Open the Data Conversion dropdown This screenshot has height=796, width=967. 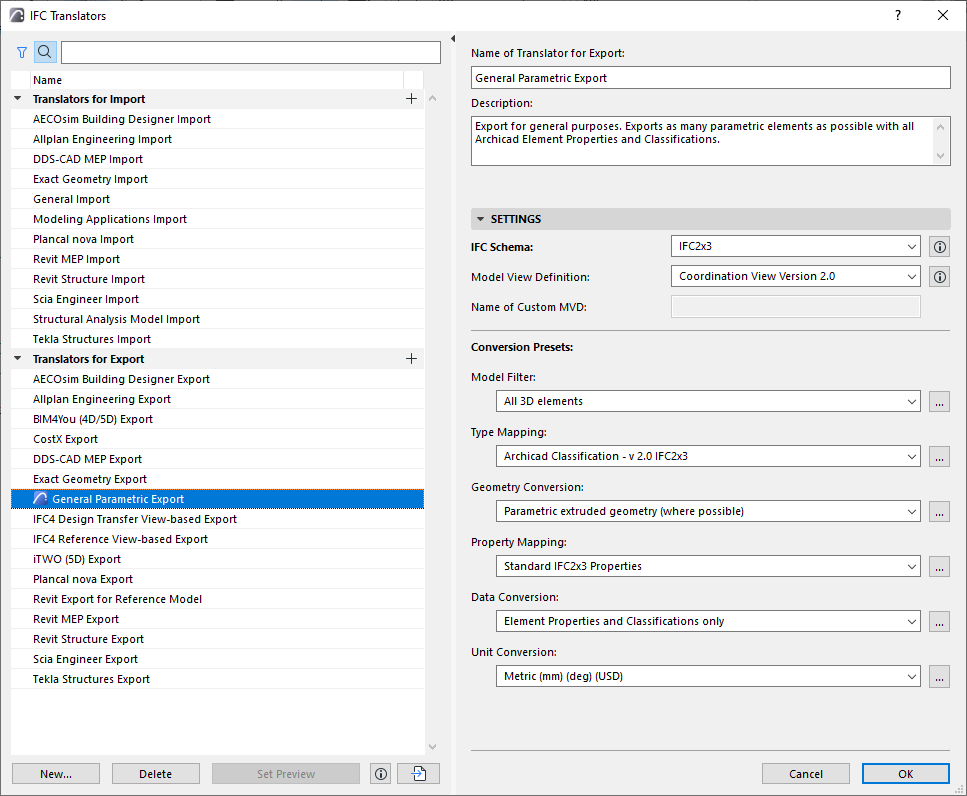(x=708, y=622)
